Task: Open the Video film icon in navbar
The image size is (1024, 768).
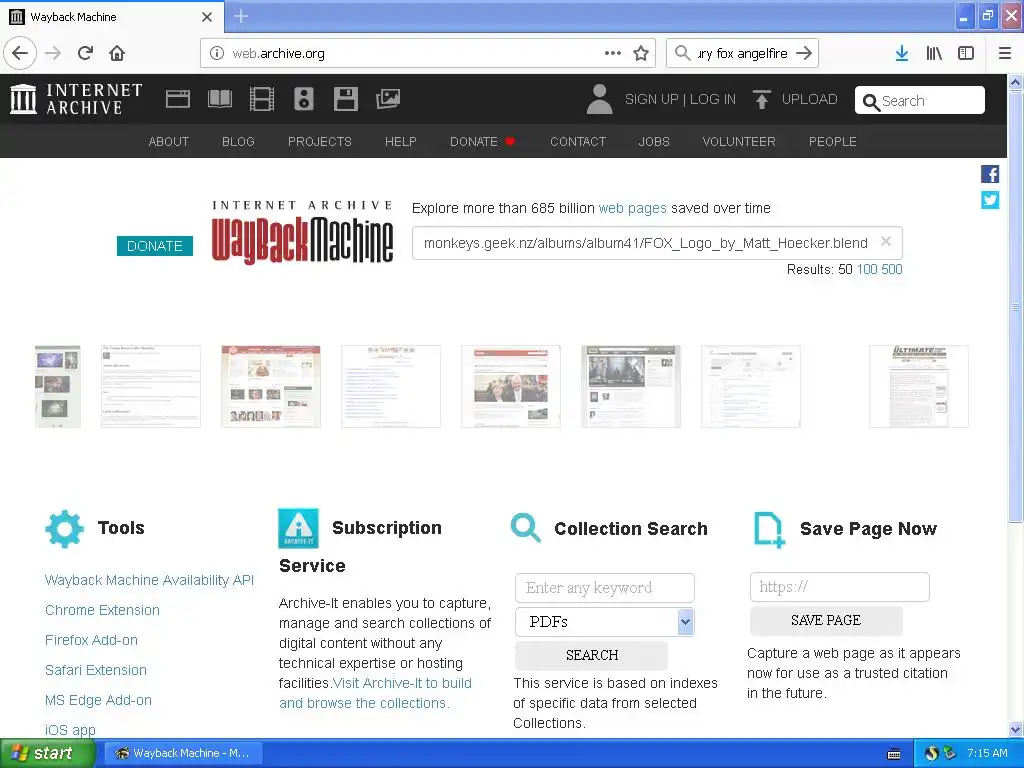Action: [x=262, y=99]
